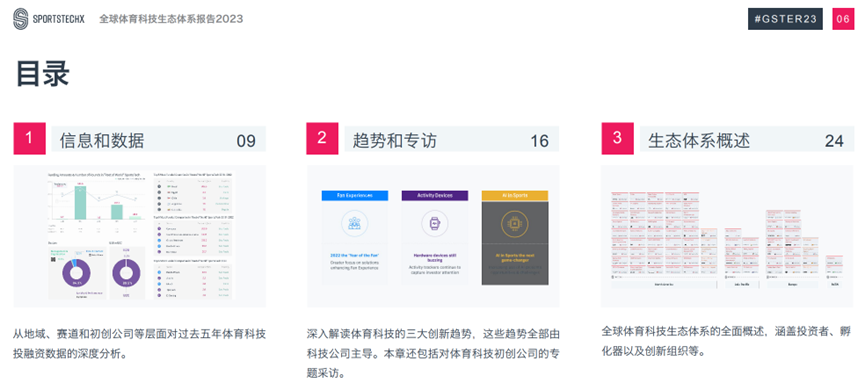
Task: Open chapter 信息和数据
Action: [x=102, y=141]
